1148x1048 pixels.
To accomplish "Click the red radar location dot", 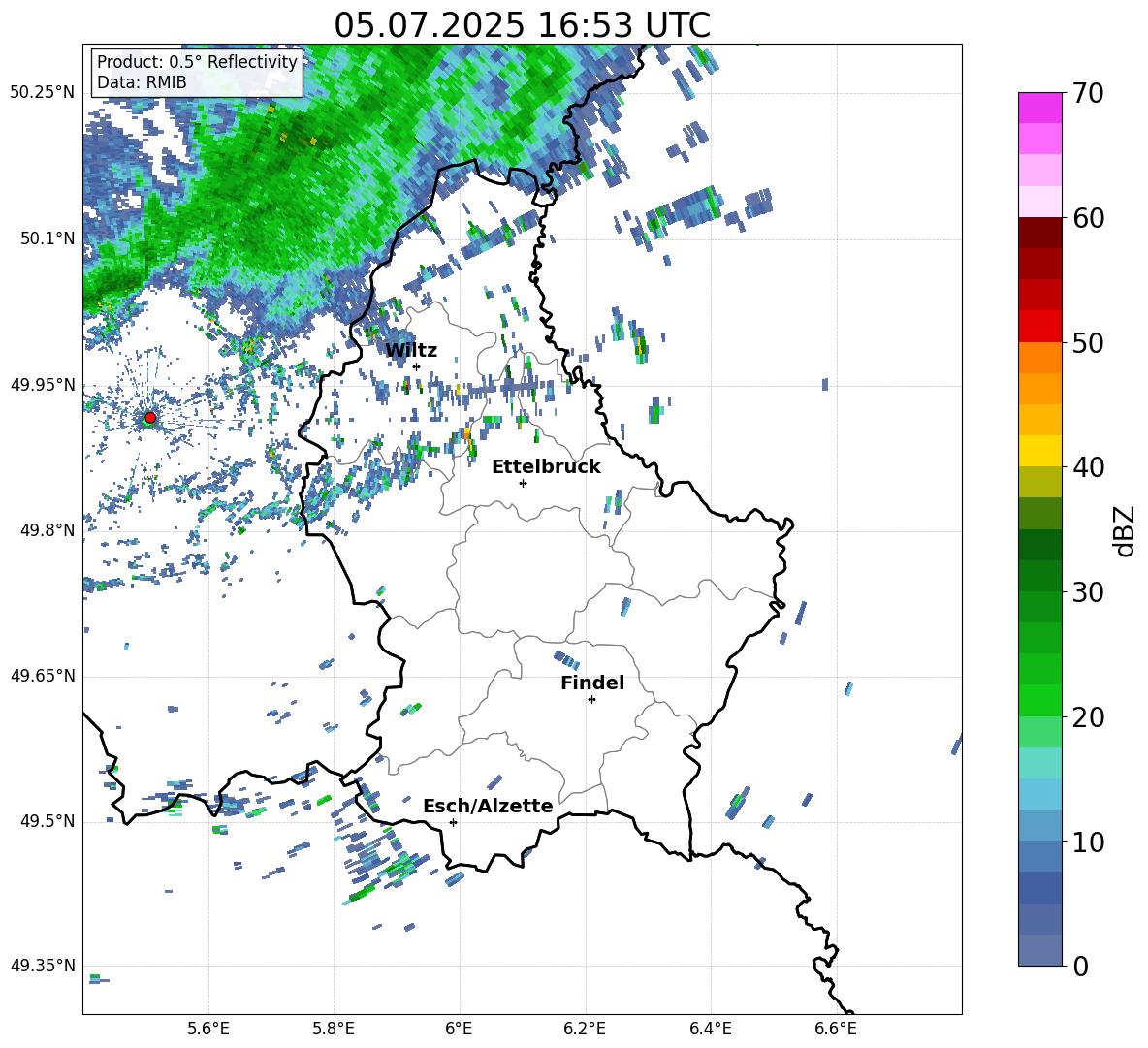I will [150, 418].
